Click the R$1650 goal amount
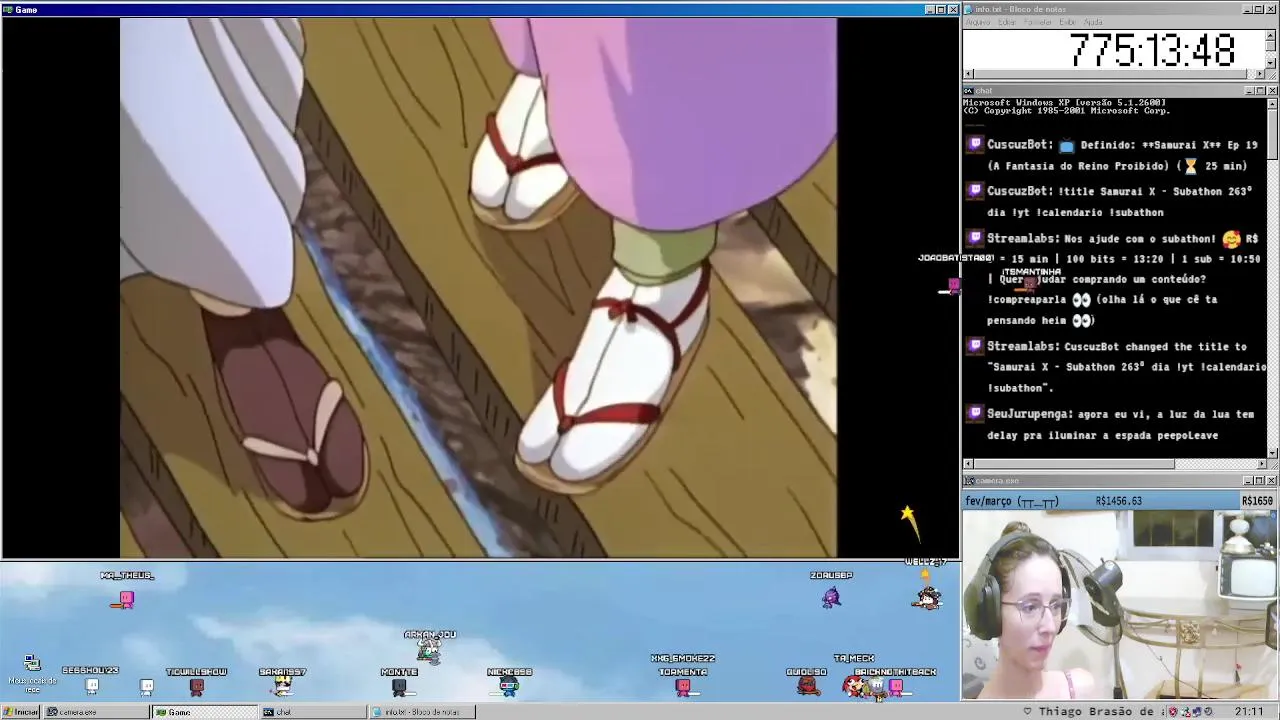Image resolution: width=1280 pixels, height=720 pixels. click(1257, 501)
